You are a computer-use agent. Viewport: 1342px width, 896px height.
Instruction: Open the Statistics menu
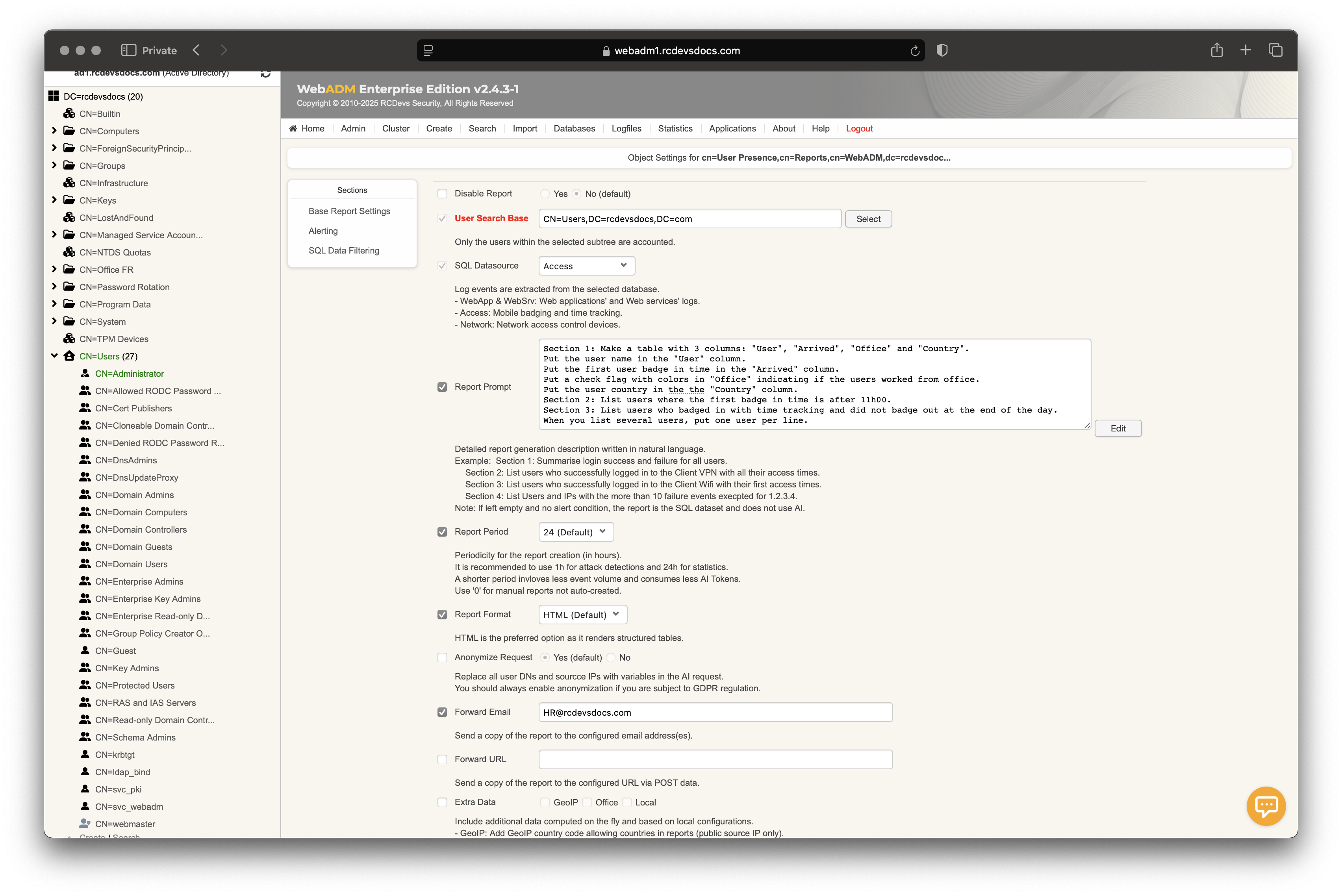675,129
